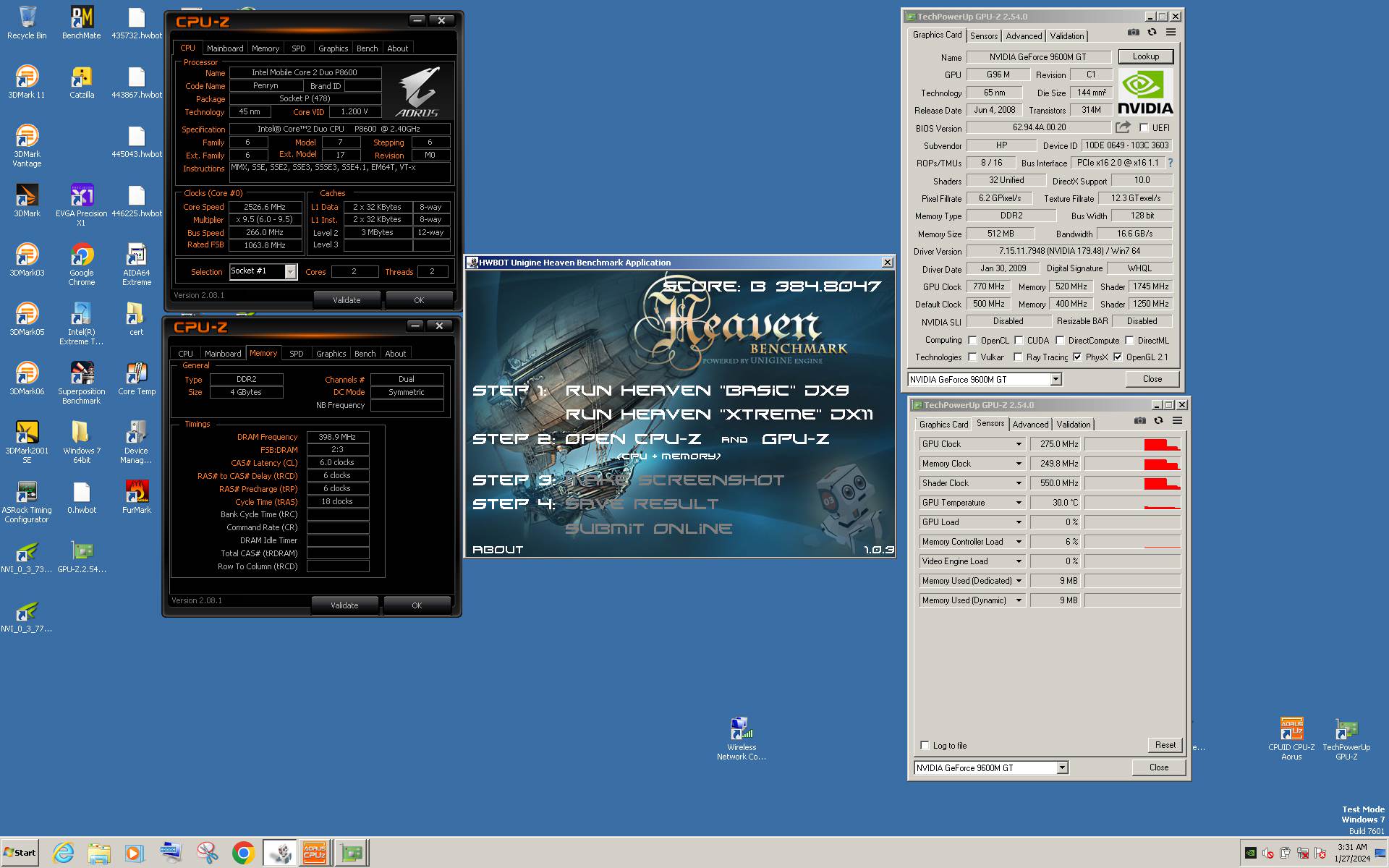Open the BenchMate desktop icon
The width and height of the screenshot is (1389, 868).
tap(81, 22)
